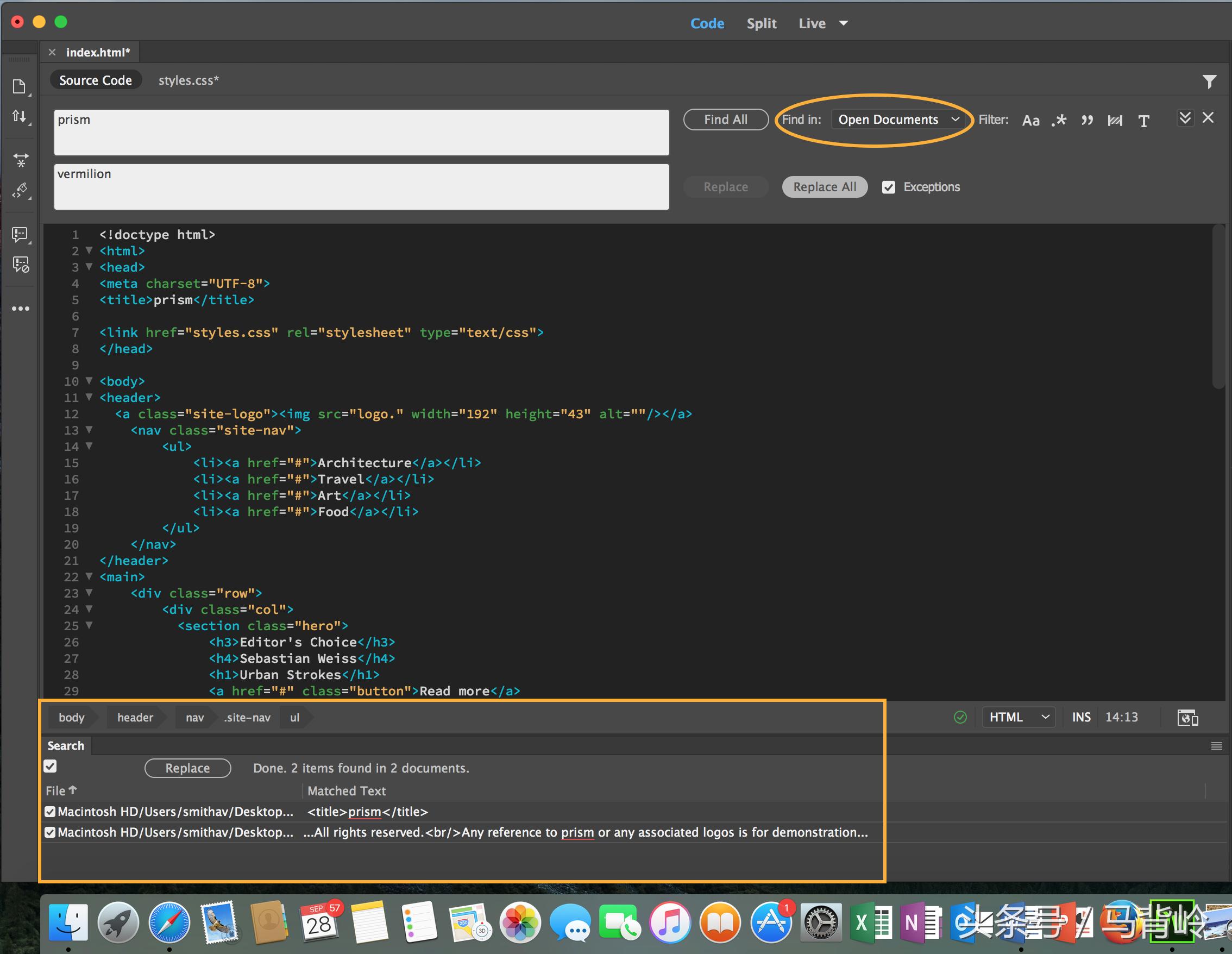Click the whole word filter icon
This screenshot has height=954, width=1232.
coord(1115,120)
